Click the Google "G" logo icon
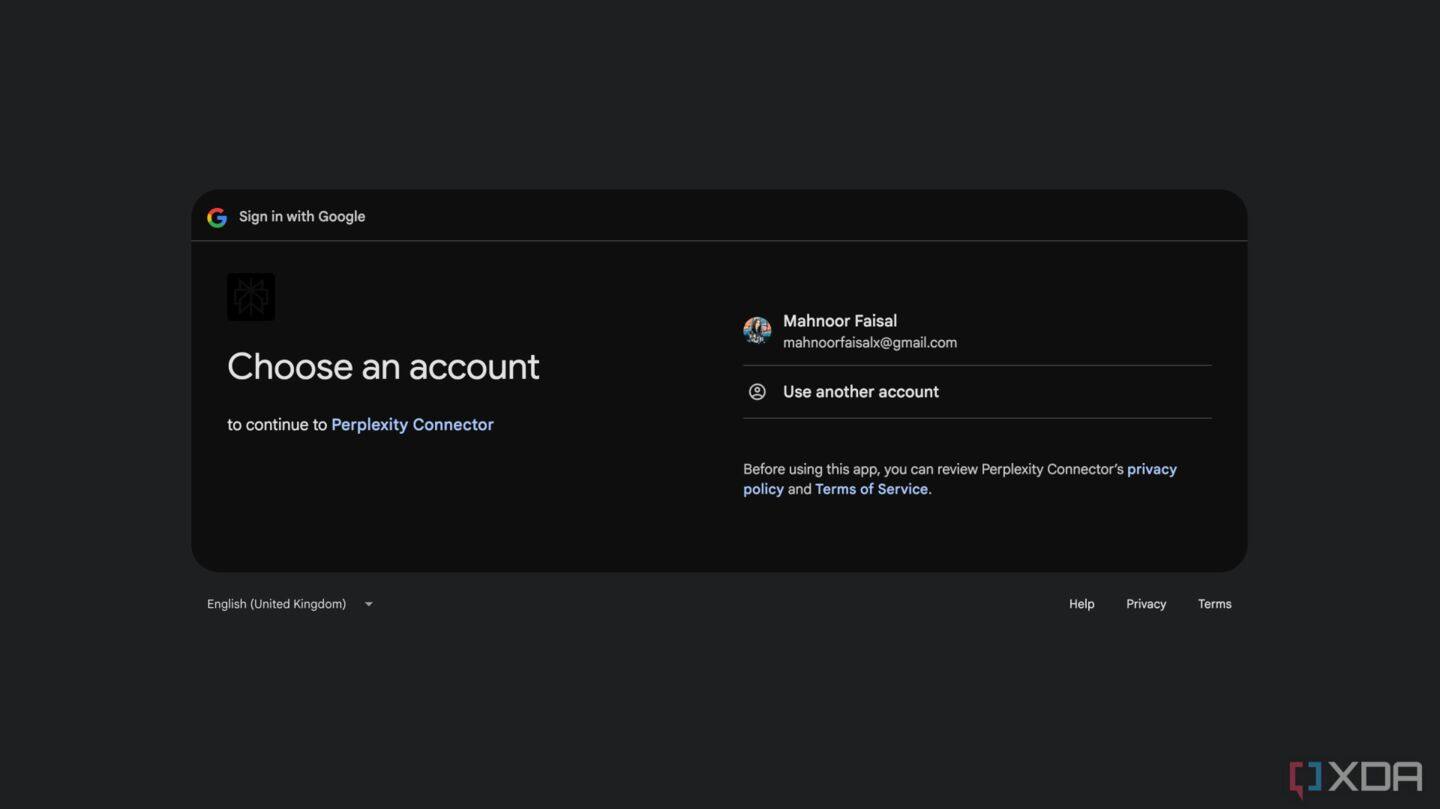Image resolution: width=1440 pixels, height=809 pixels. pos(216,217)
